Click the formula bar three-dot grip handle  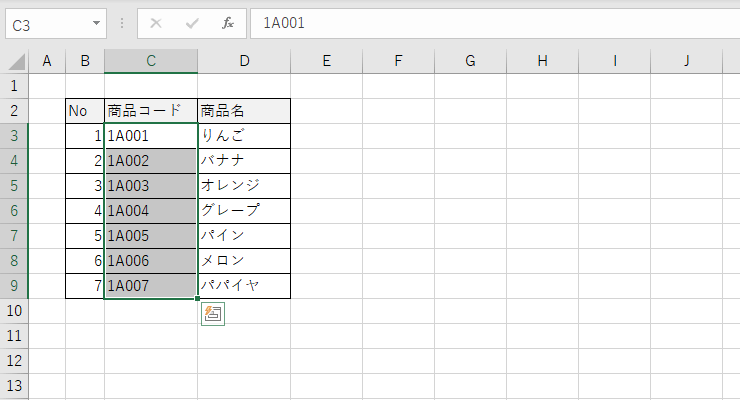pyautogui.click(x=122, y=23)
